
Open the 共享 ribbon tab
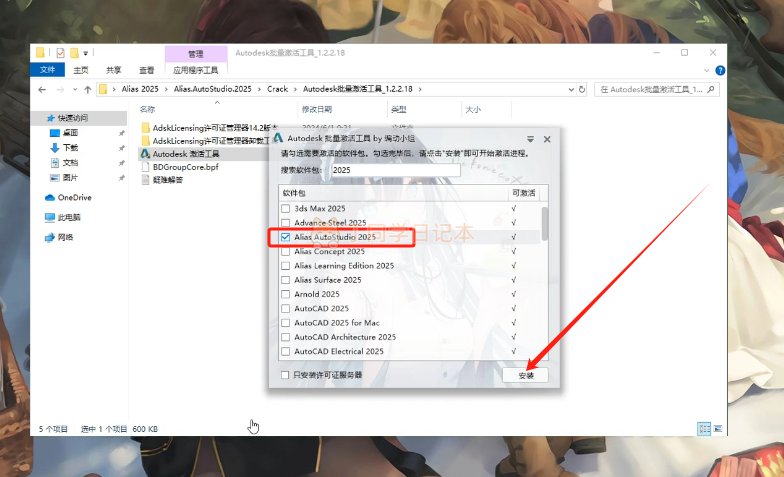[114, 70]
